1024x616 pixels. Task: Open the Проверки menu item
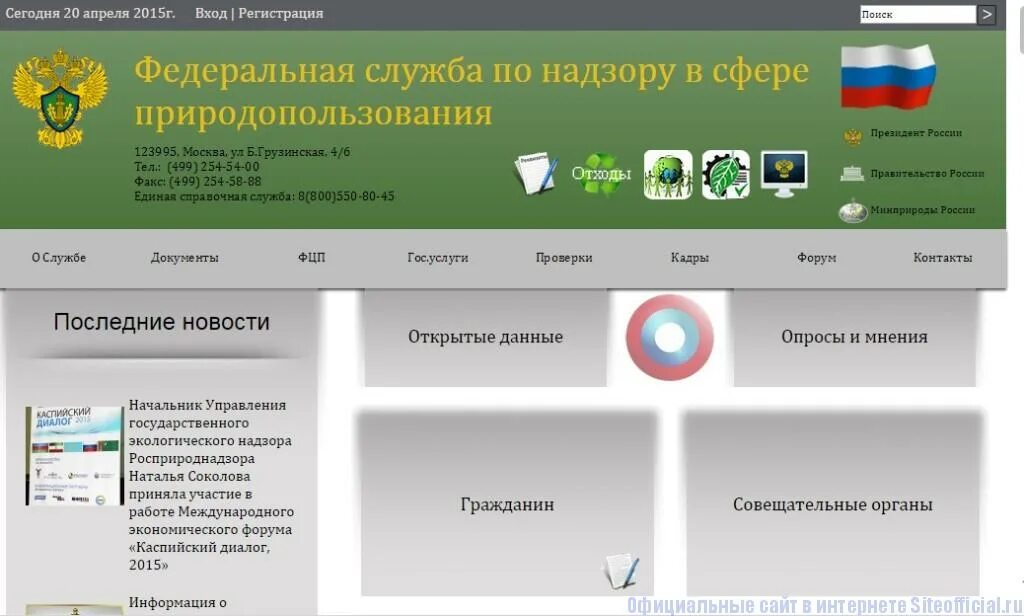(x=564, y=257)
